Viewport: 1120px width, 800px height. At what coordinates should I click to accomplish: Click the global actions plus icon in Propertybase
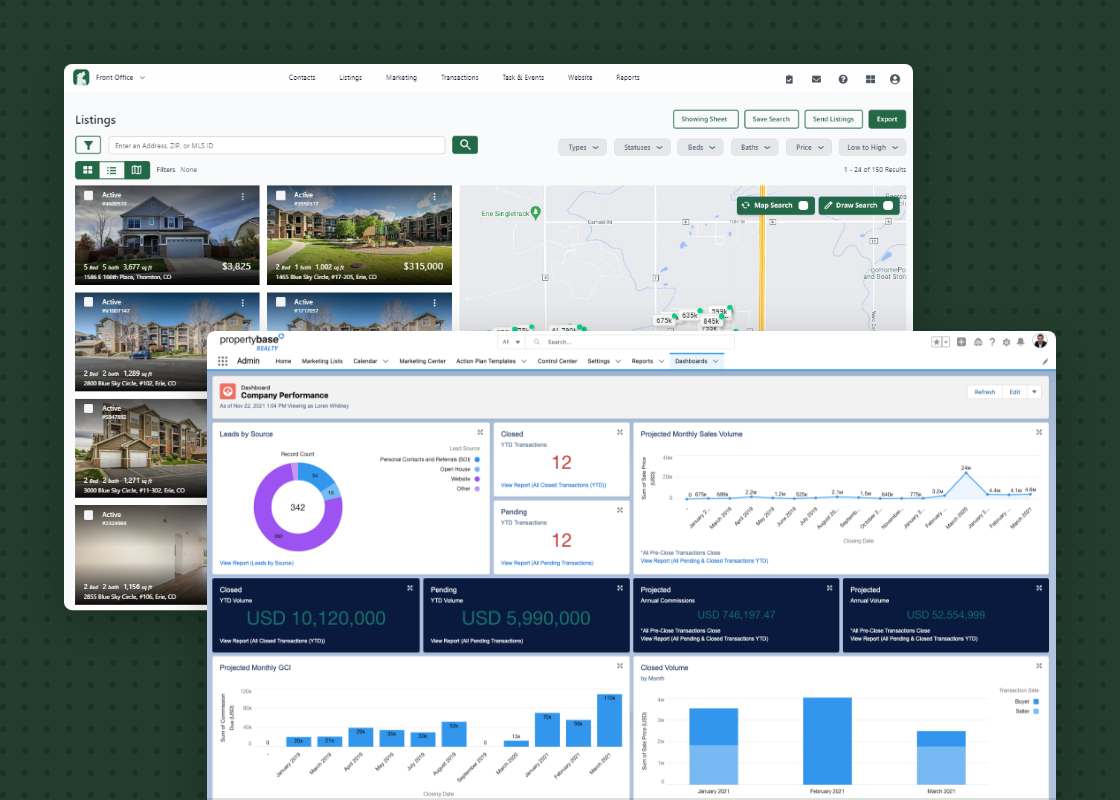click(x=961, y=342)
